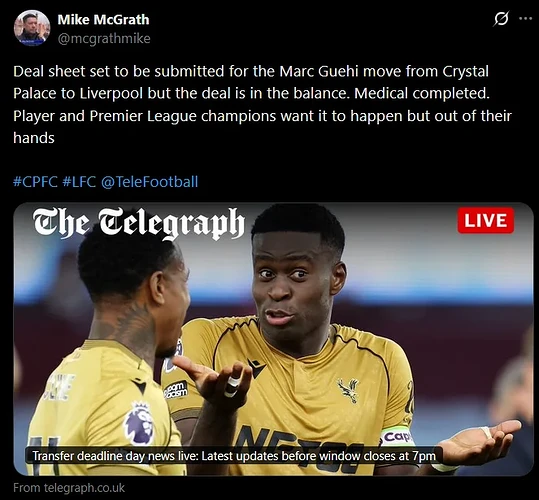The image size is (539, 500).
Task: Open the Telegraph article preview image
Action: 273,339
